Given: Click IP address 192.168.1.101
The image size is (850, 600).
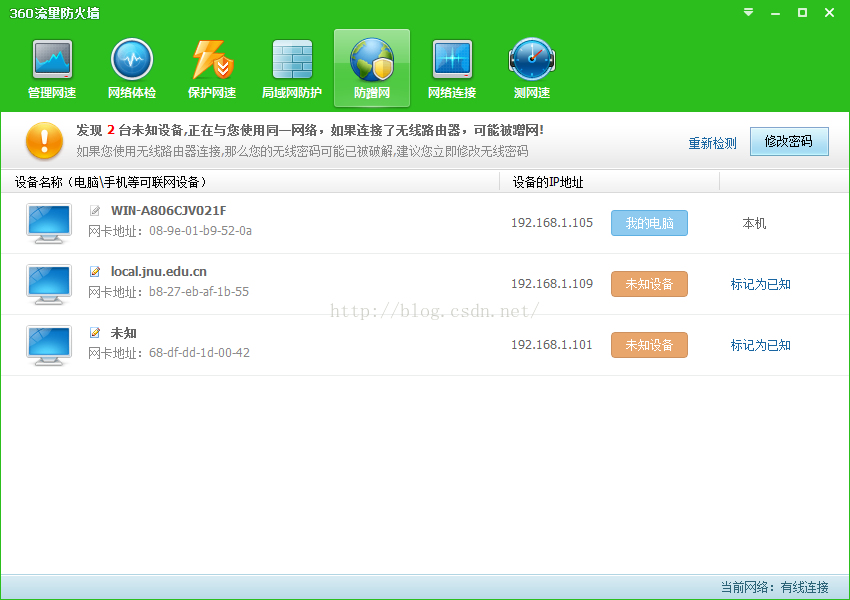Looking at the screenshot, I should click(552, 345).
